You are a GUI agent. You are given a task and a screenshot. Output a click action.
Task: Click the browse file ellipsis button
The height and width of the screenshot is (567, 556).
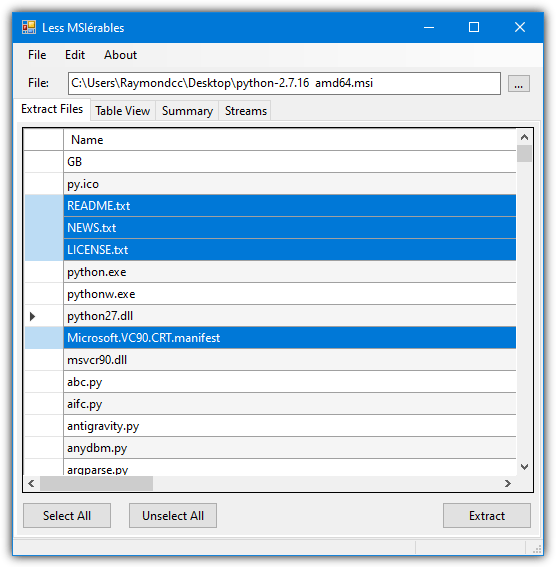click(x=518, y=84)
